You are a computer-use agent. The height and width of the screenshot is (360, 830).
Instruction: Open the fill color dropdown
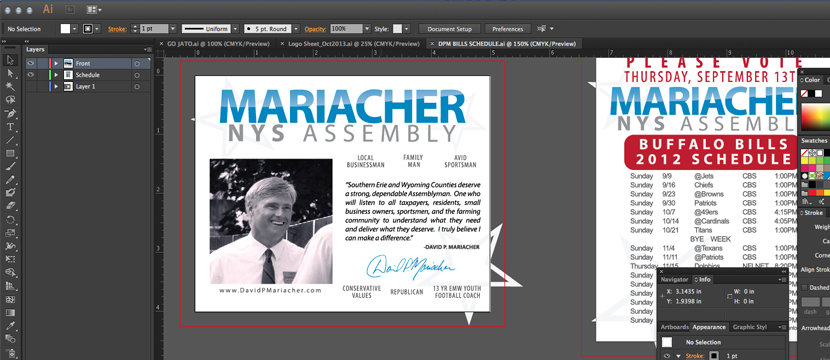pos(74,29)
